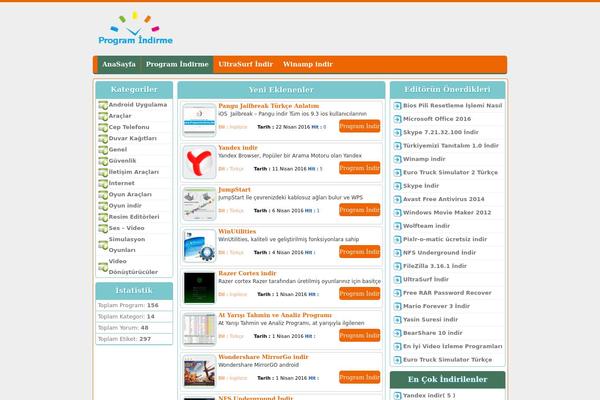Viewport: 600px width, 400px height.
Task: Open En İyi Video İzleme Programları link
Action: [x=453, y=346]
